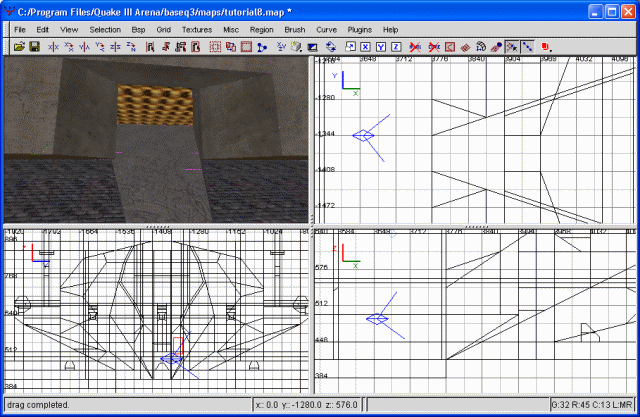Click the Patch Bend mode icon

pos(481,47)
